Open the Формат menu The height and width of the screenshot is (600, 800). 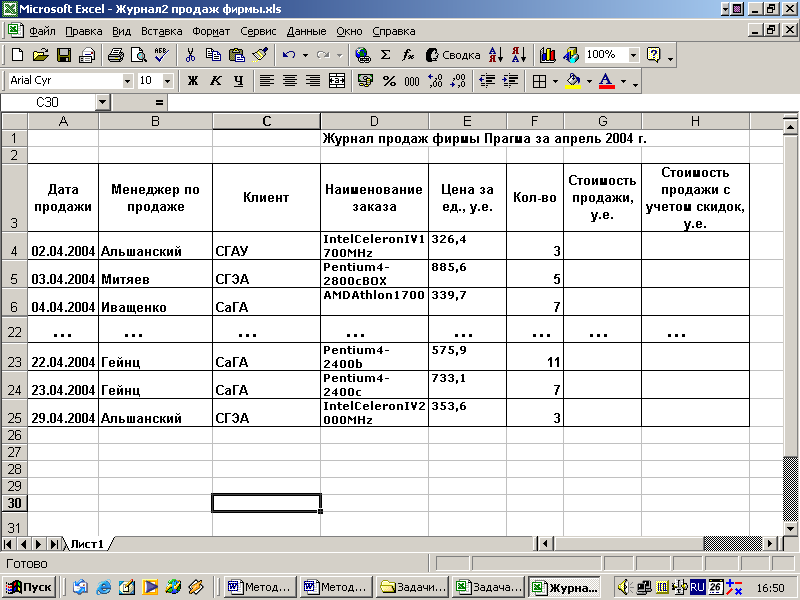tap(211, 31)
